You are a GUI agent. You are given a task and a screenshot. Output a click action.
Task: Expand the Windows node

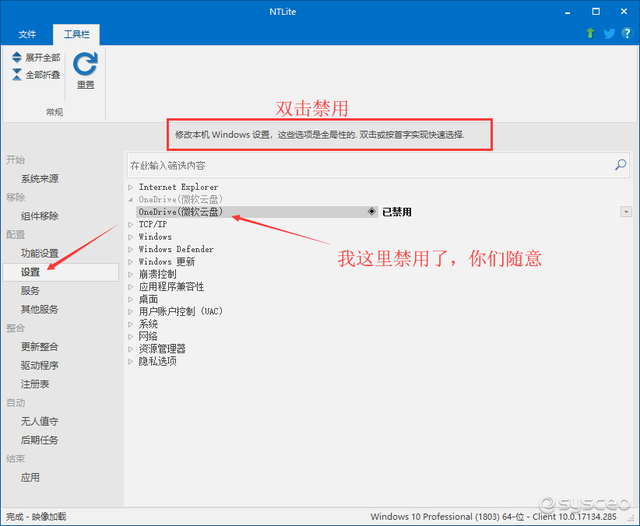pyautogui.click(x=131, y=237)
